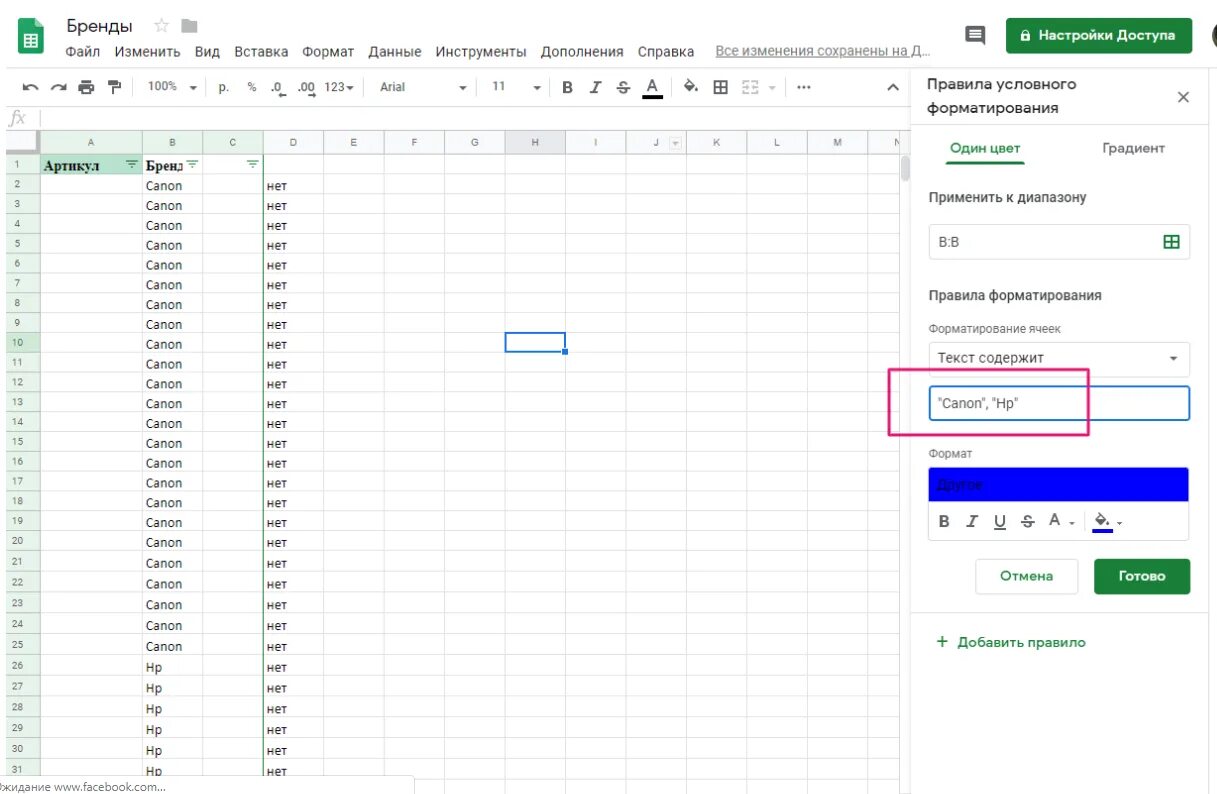Open the Изменить menu
This screenshot has width=1217, height=794.
147,52
